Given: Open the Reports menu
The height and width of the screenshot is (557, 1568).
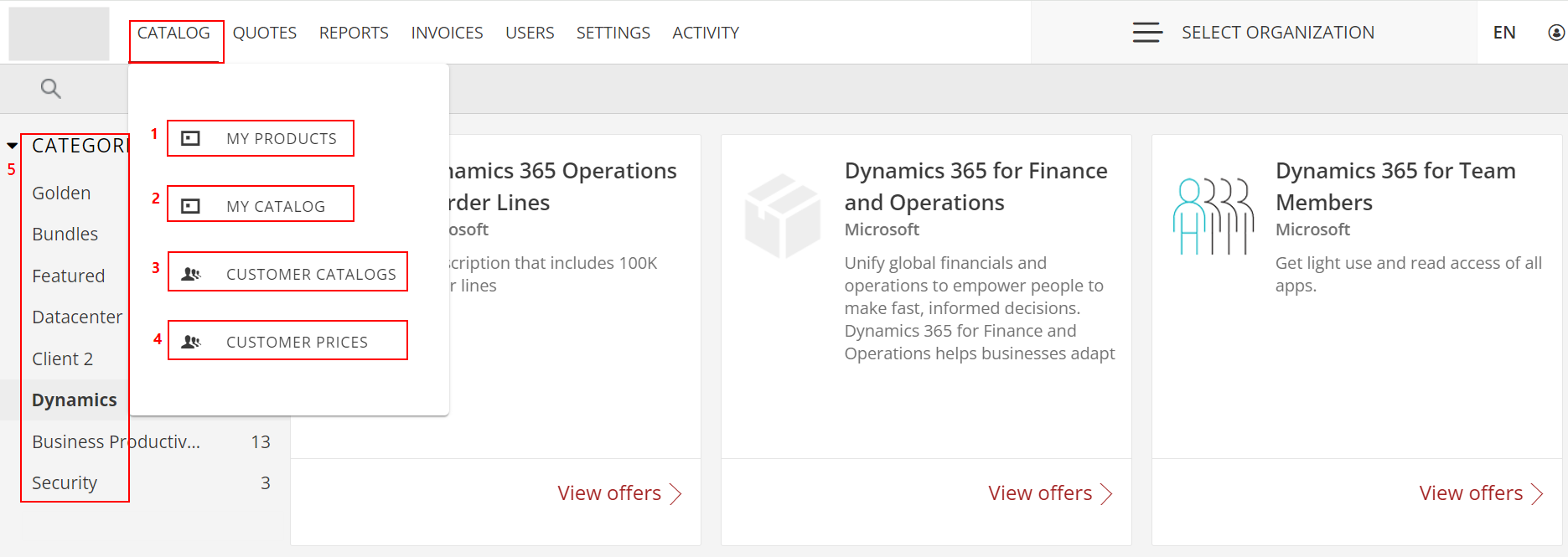Looking at the screenshot, I should tap(354, 33).
